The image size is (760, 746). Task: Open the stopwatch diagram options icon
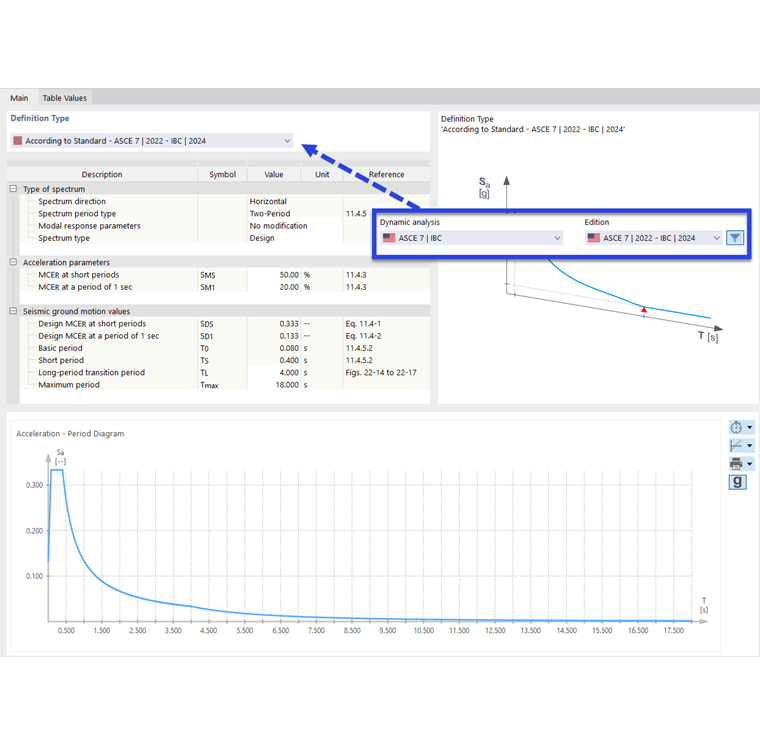[x=736, y=427]
